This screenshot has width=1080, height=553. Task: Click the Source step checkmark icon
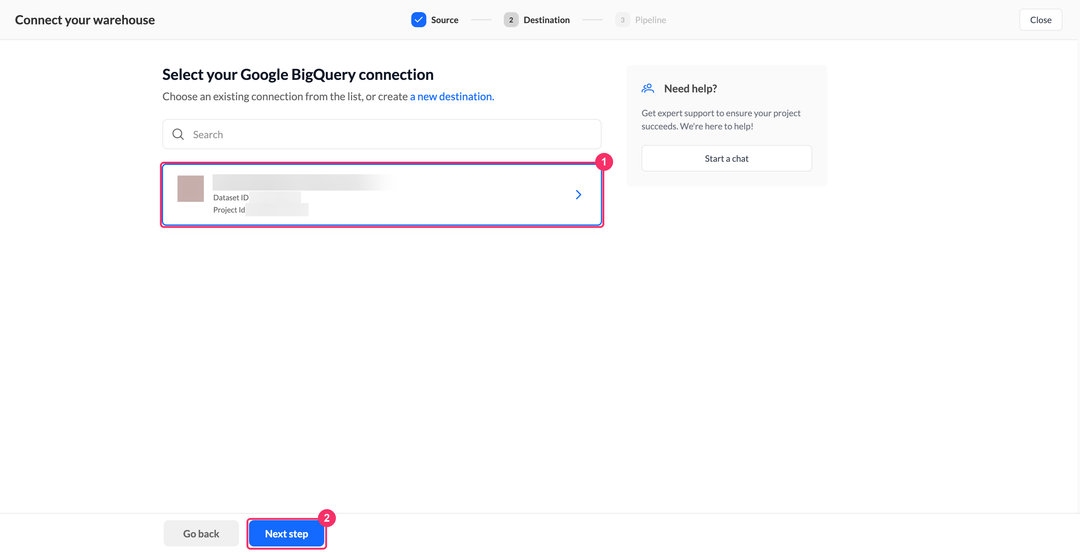[419, 20]
